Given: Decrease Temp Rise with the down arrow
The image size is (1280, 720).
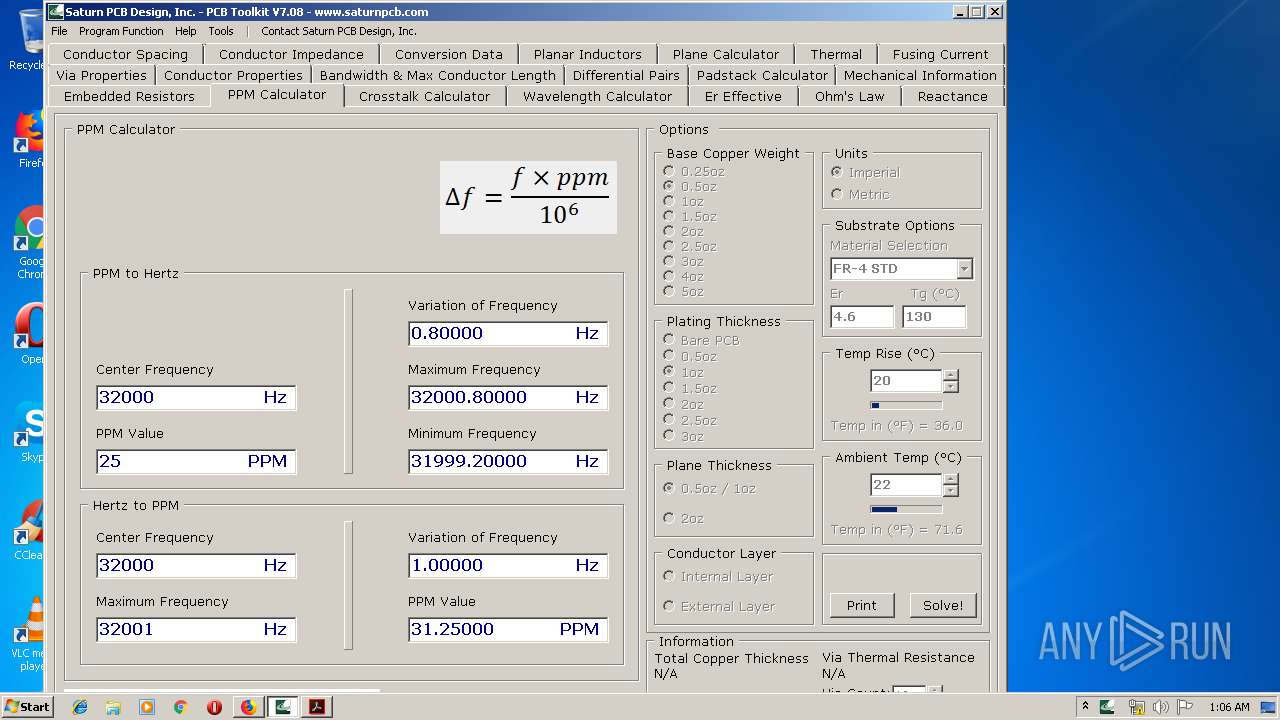Looking at the screenshot, I should click(951, 387).
